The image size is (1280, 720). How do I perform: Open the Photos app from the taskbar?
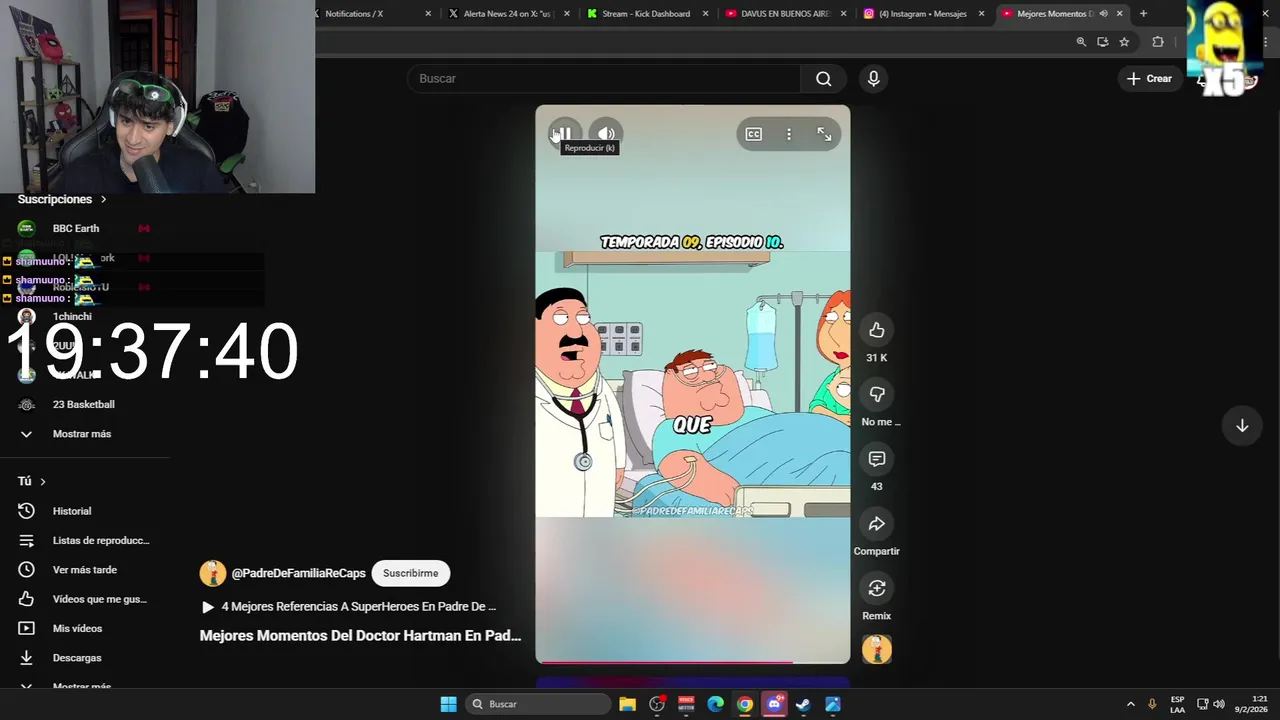click(833, 704)
